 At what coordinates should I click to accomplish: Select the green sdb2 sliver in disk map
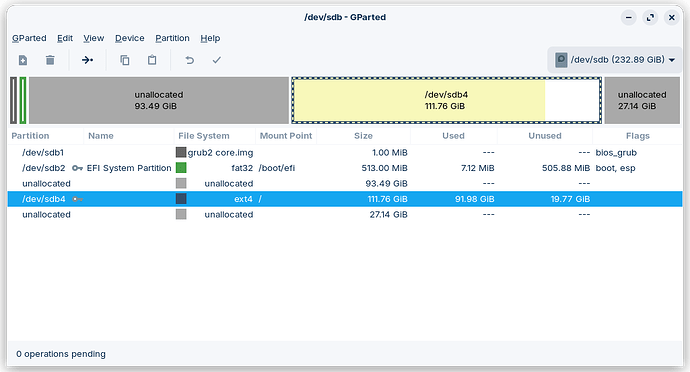23,100
